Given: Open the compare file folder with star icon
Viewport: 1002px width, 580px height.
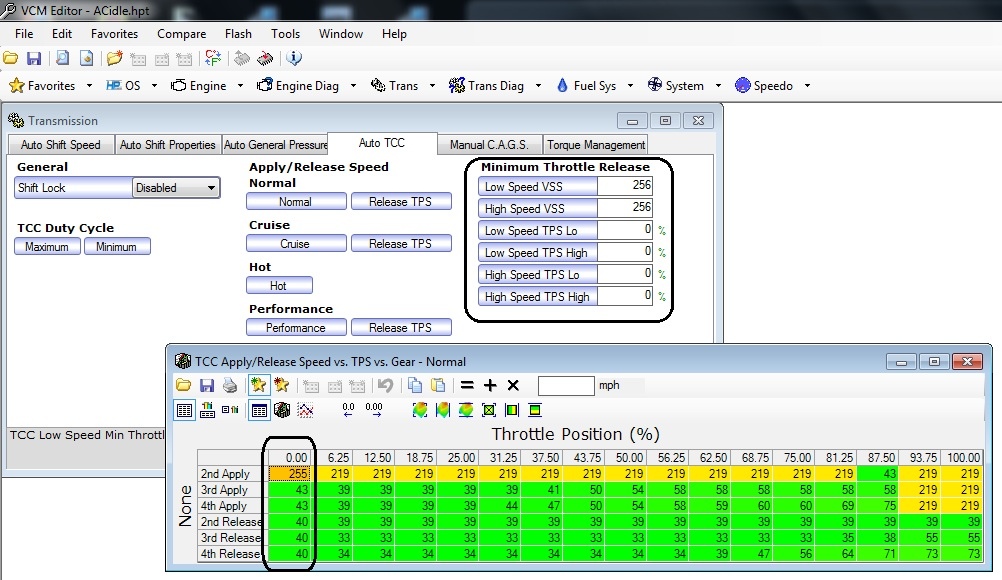Looking at the screenshot, I should pyautogui.click(x=114, y=59).
